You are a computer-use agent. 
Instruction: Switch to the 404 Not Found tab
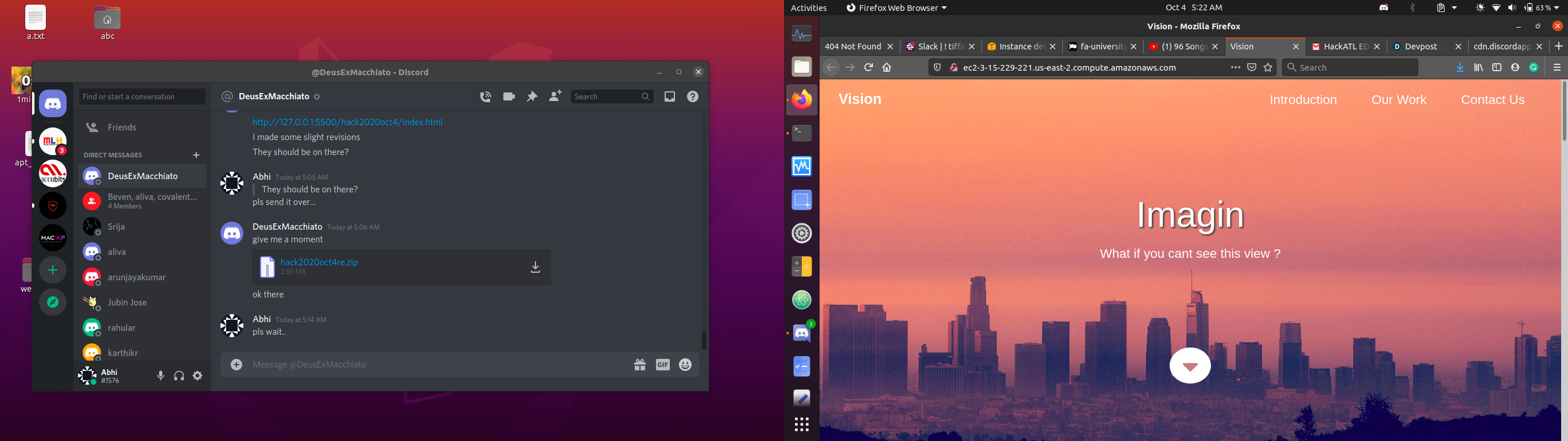coord(853,47)
